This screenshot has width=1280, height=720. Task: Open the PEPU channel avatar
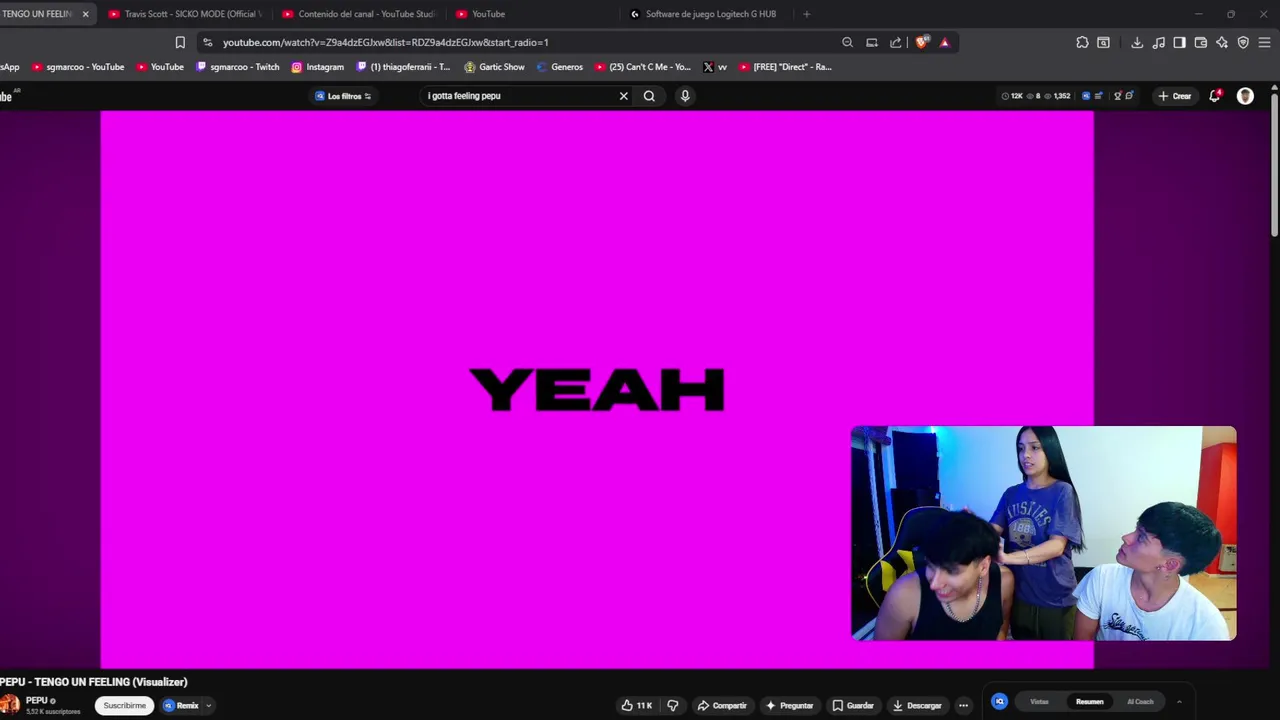point(10,705)
